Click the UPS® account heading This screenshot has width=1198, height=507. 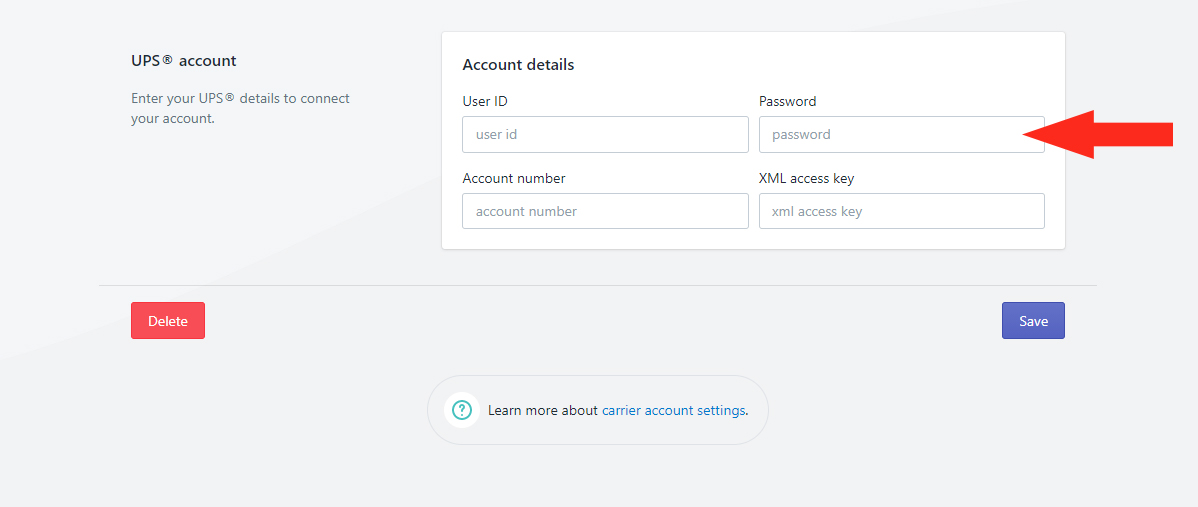click(183, 60)
